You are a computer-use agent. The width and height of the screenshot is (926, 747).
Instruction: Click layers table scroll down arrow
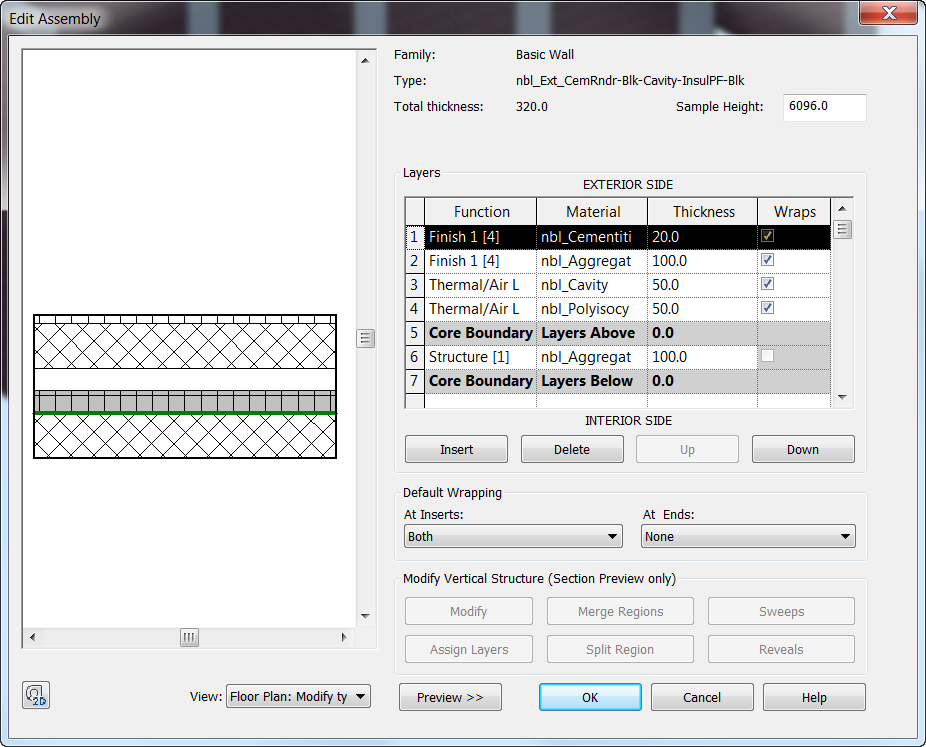click(x=842, y=397)
